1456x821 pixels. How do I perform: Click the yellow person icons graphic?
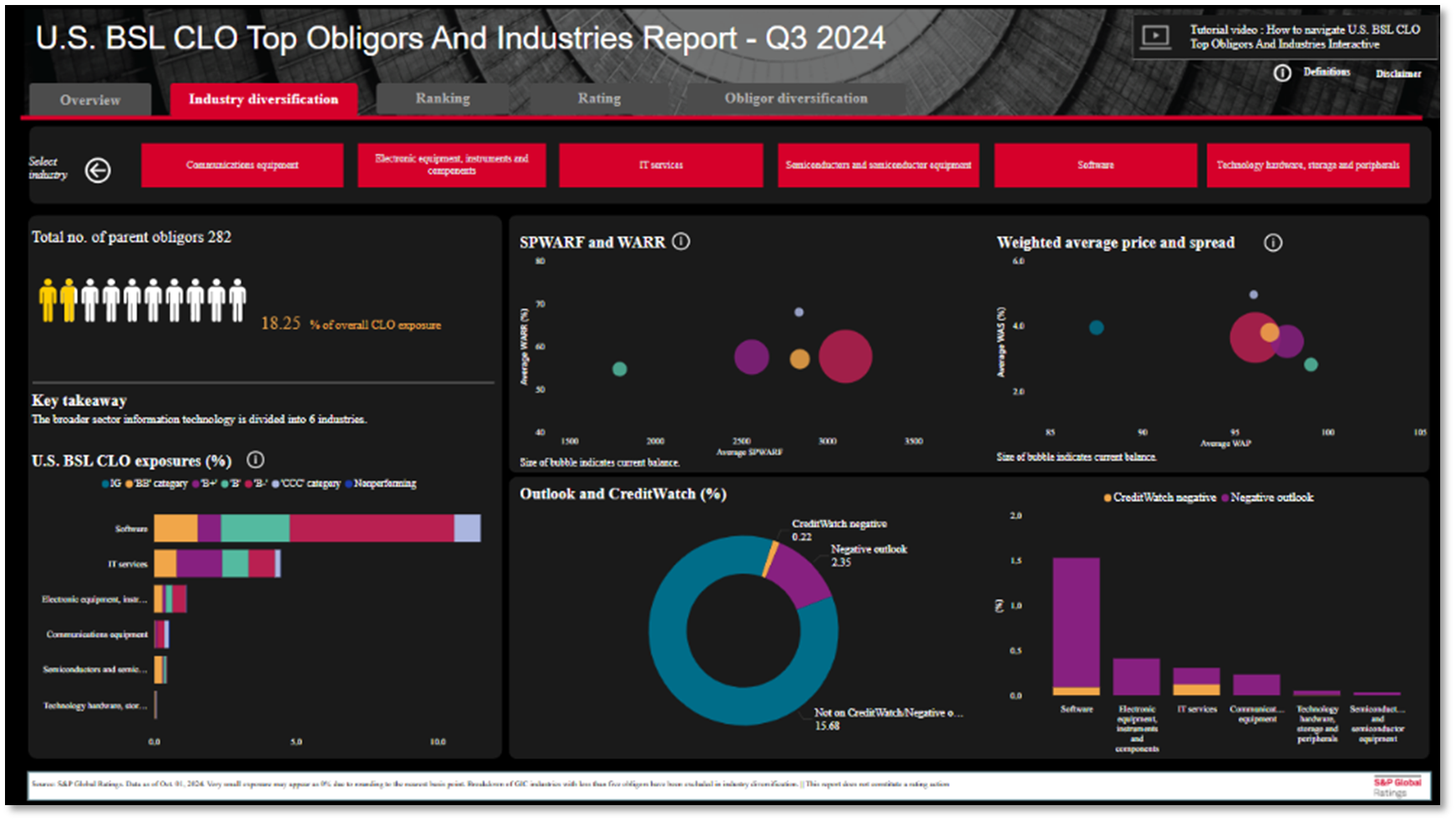pyautogui.click(x=58, y=300)
